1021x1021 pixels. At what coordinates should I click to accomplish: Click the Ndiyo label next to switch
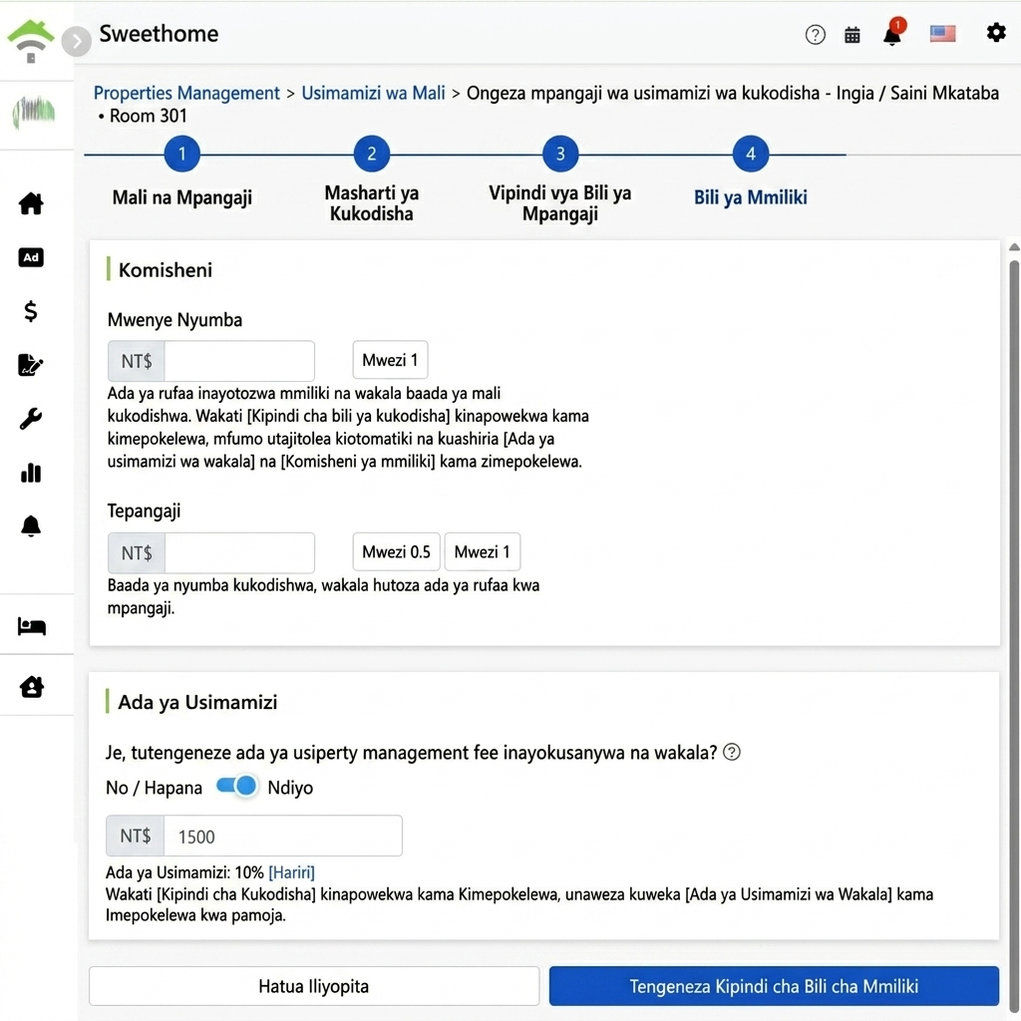(290, 788)
